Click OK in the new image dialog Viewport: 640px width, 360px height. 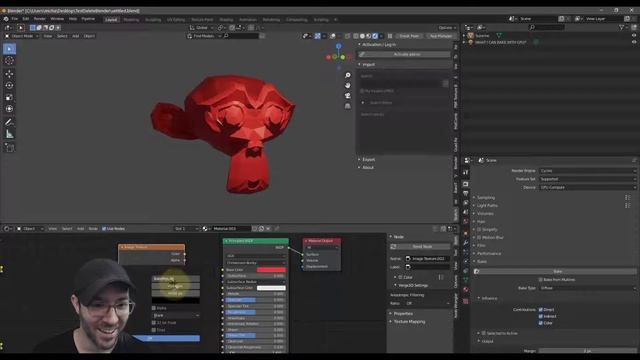point(166,338)
